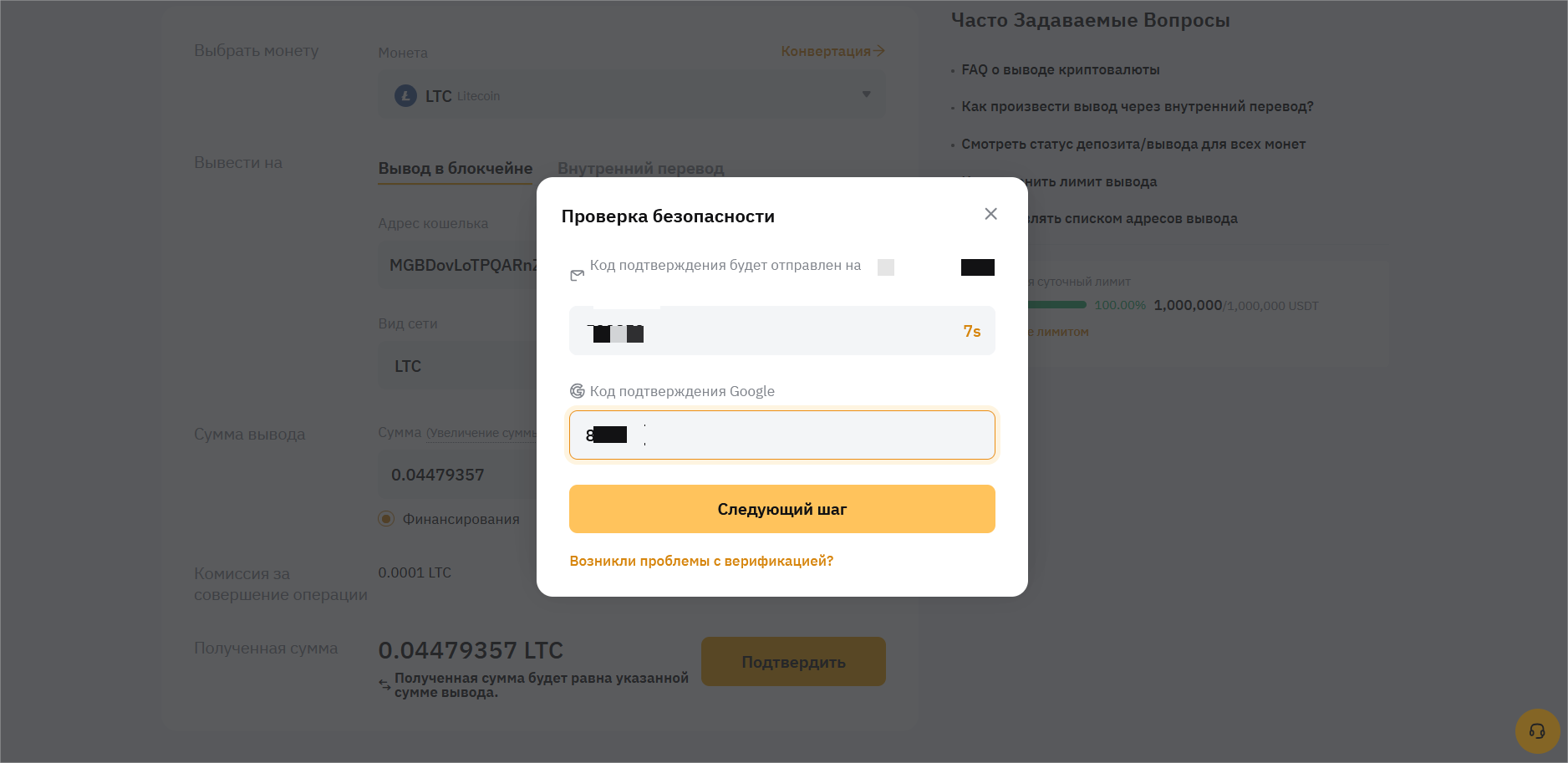
Task: Click the Google authenticator icon
Action: coord(577,391)
